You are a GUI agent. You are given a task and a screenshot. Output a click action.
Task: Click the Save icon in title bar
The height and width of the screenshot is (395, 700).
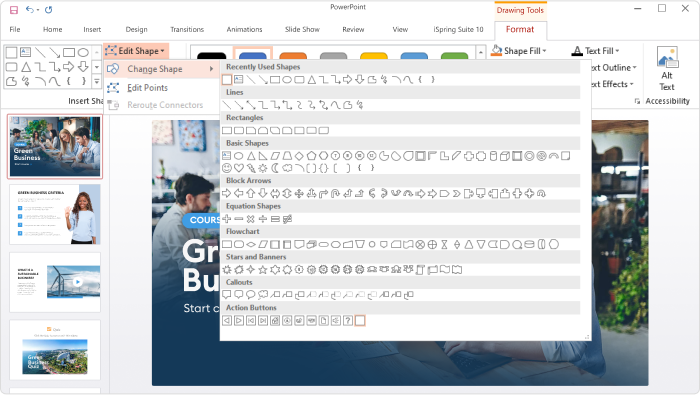tap(14, 9)
